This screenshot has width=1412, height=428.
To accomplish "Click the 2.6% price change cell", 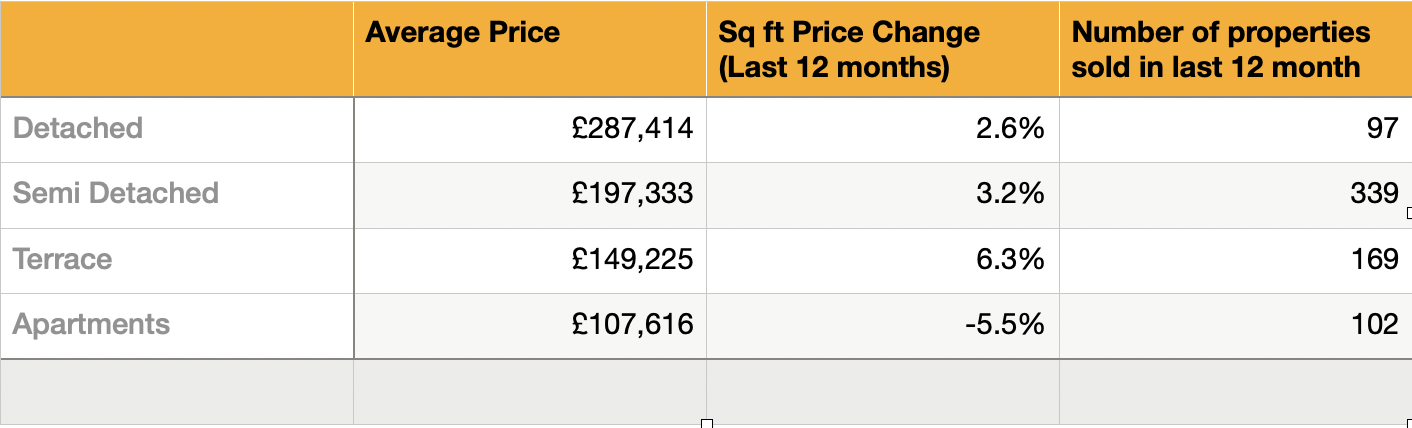I will (x=882, y=129).
